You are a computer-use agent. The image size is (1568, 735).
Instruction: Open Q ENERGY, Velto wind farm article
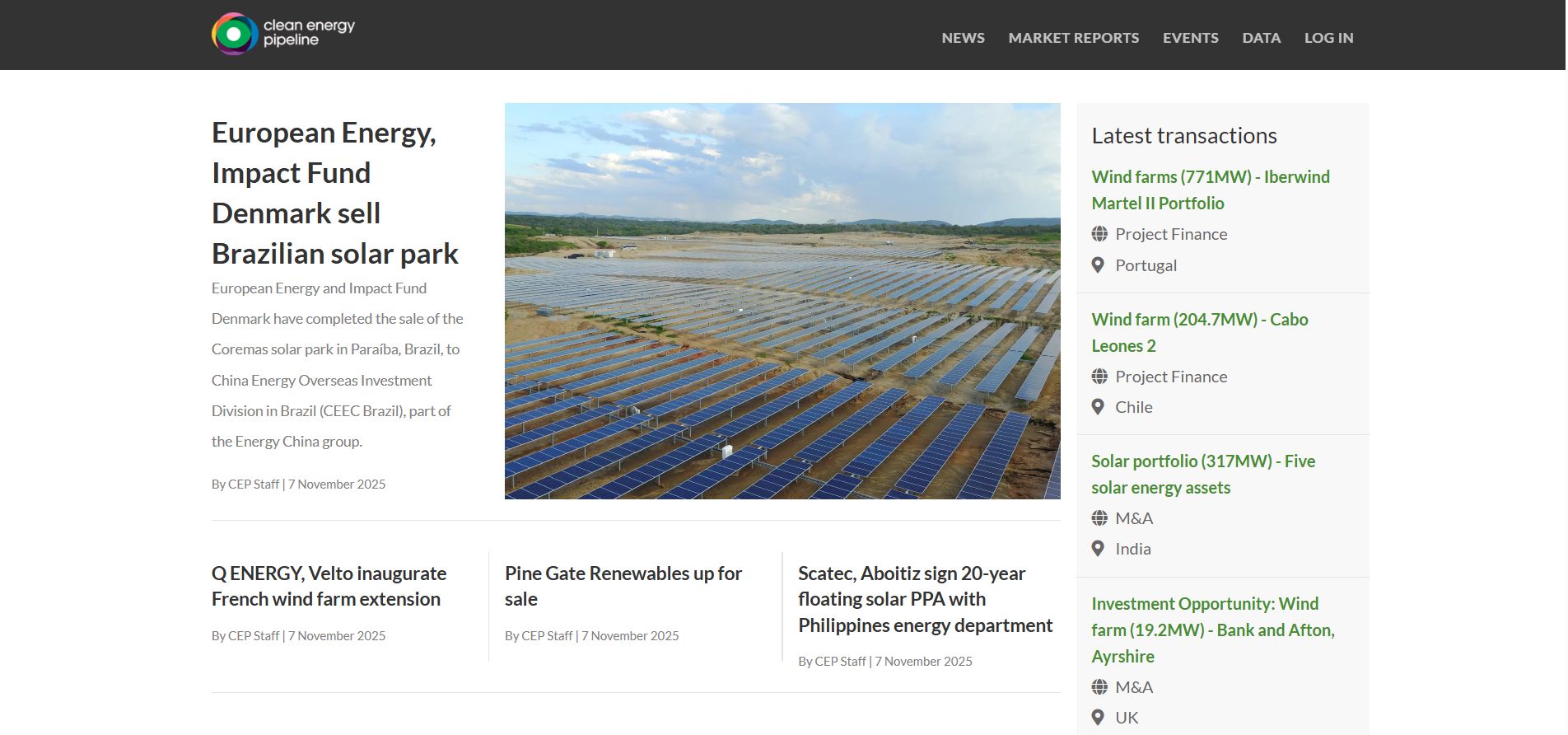pos(329,586)
